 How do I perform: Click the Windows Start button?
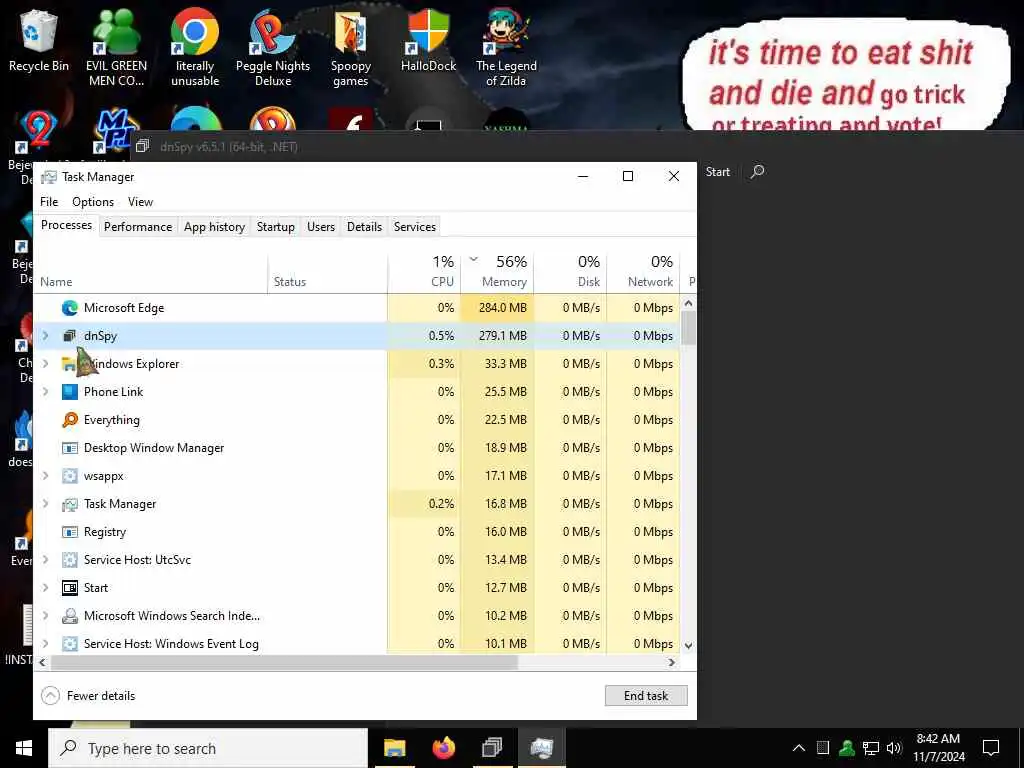coord(24,748)
